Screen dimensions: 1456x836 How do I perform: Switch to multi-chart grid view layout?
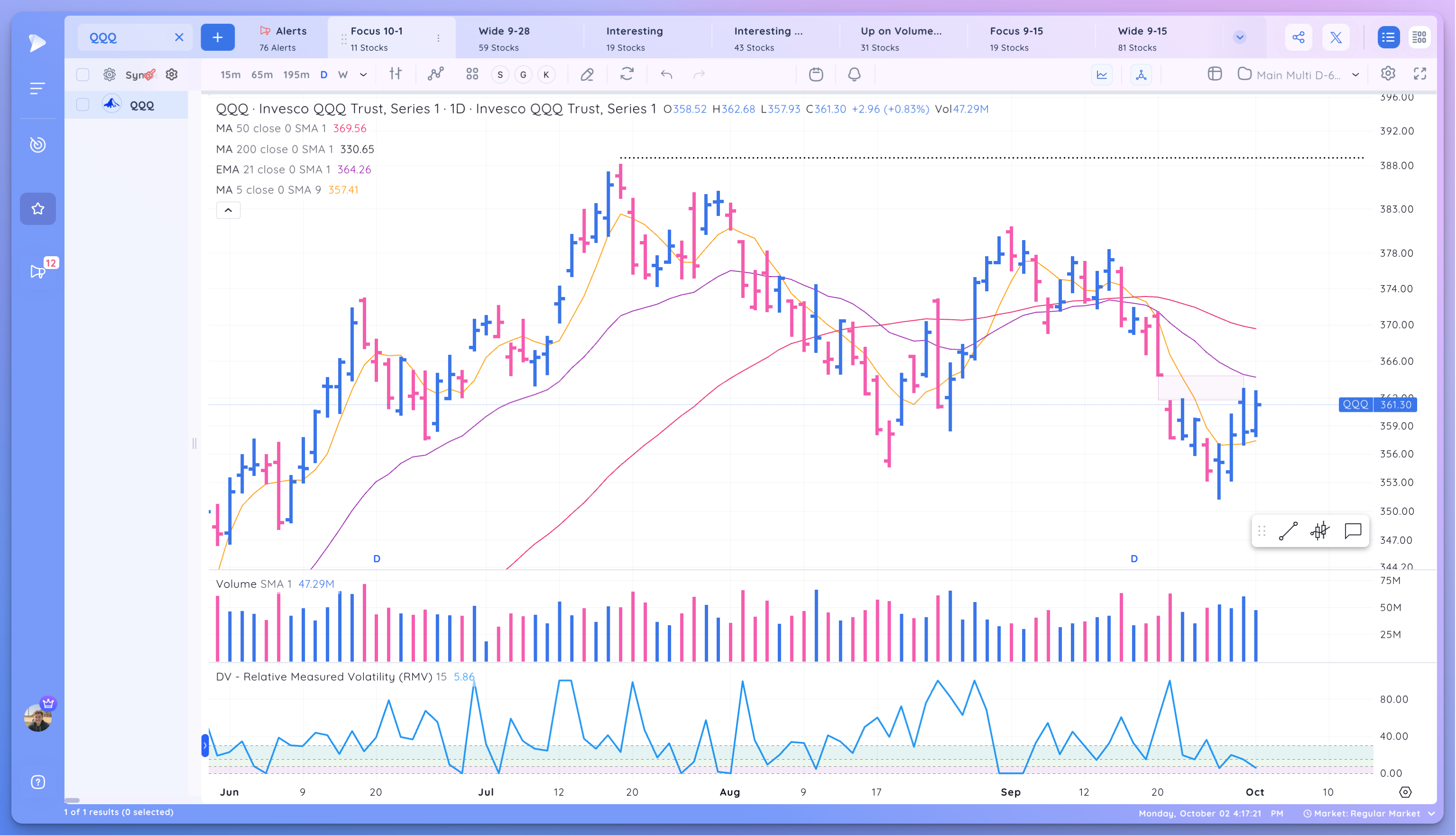[x=1419, y=37]
